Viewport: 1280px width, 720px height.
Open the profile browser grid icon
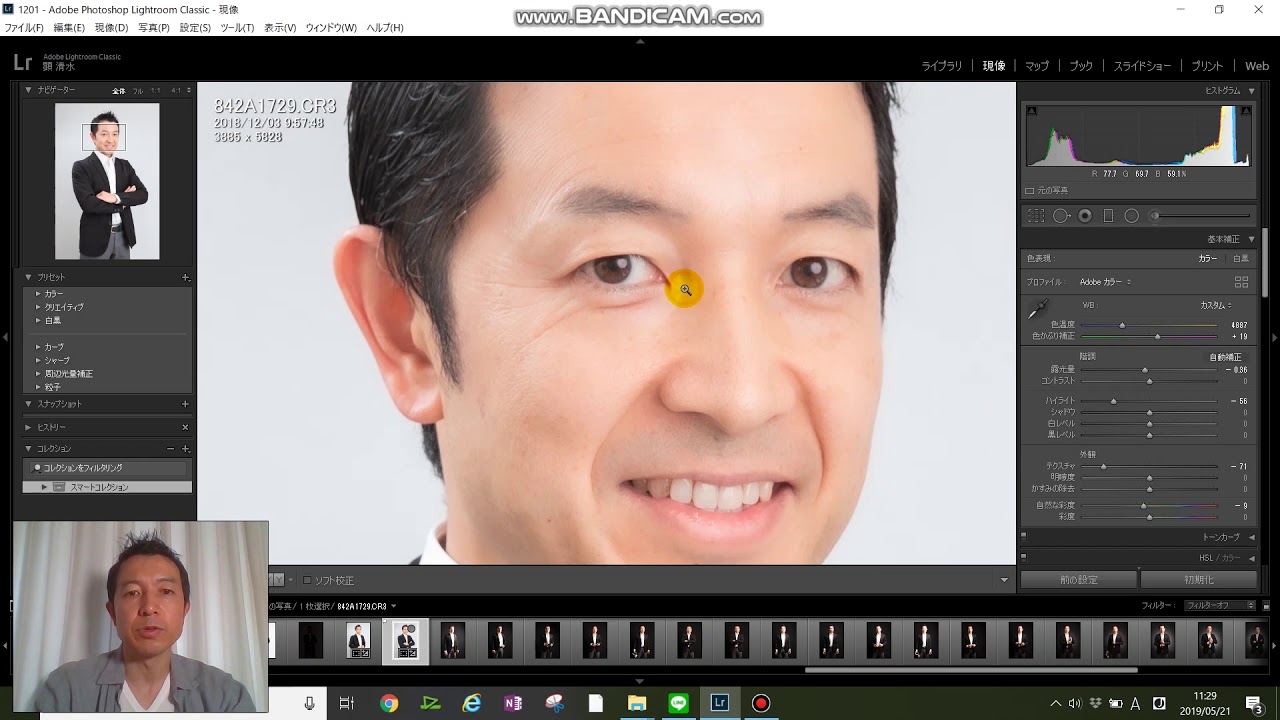(1241, 282)
